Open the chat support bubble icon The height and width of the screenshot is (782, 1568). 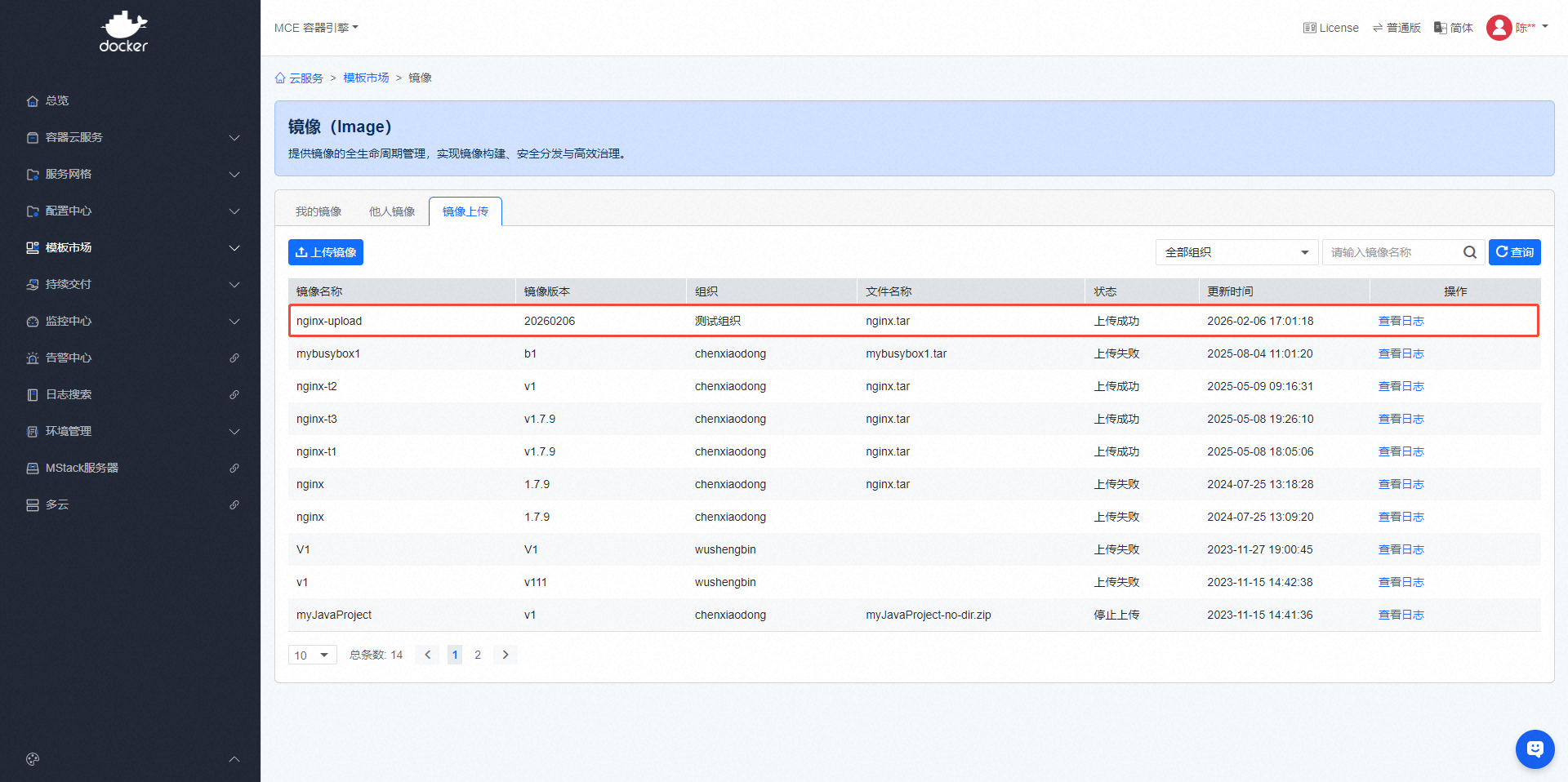(1535, 749)
